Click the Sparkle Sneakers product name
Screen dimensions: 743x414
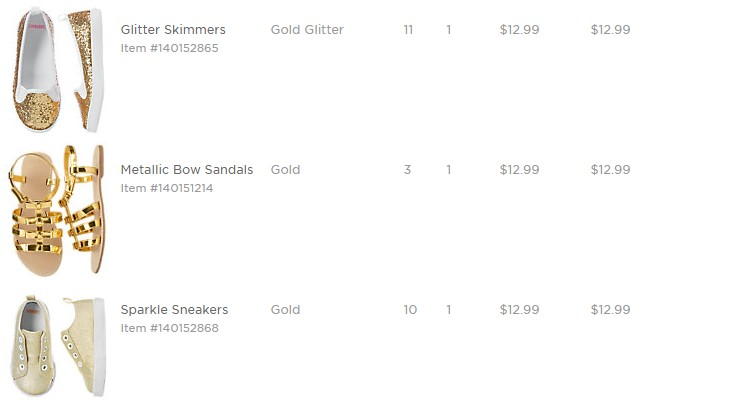pos(174,310)
